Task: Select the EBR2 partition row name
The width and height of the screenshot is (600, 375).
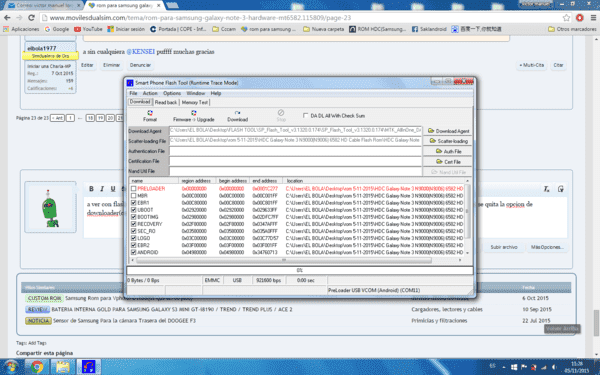Action: pos(143,245)
